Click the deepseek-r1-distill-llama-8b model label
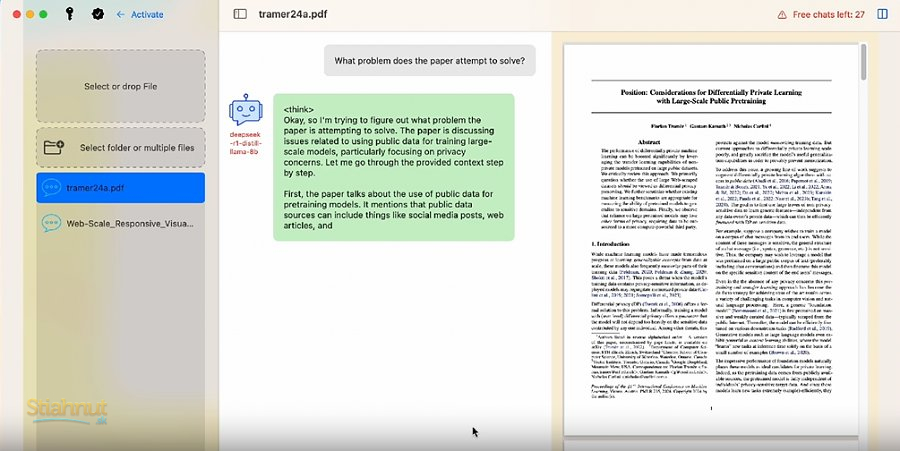Image resolution: width=900 pixels, height=451 pixels. [245, 143]
